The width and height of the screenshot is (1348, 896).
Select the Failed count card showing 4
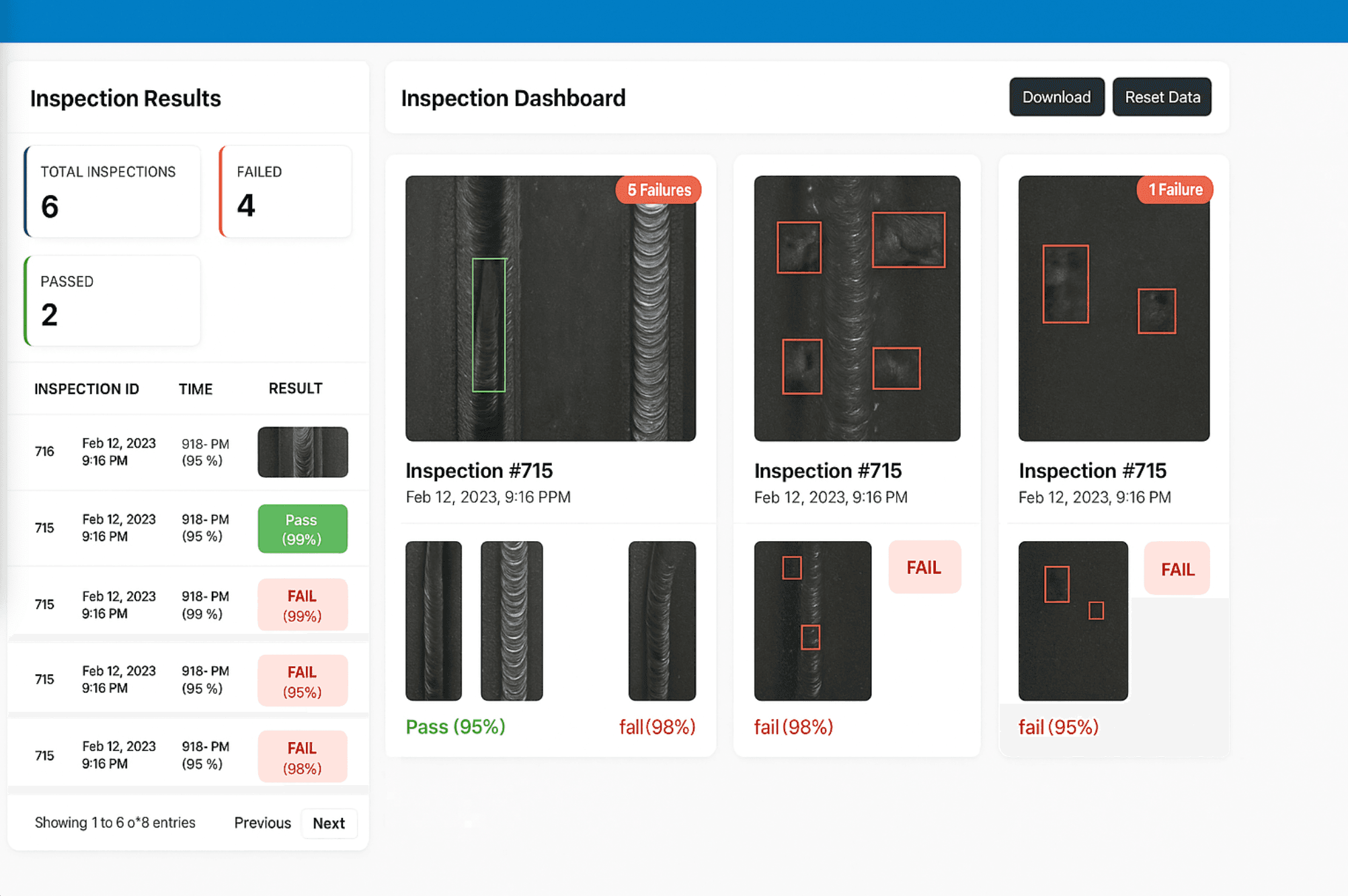coord(285,191)
